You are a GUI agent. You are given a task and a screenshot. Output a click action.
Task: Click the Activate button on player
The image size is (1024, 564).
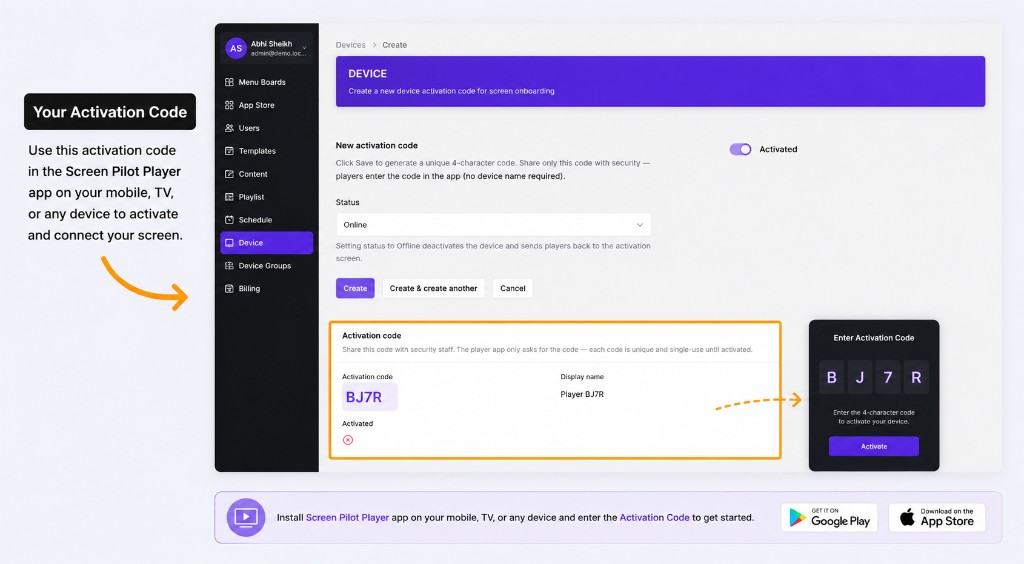874,446
